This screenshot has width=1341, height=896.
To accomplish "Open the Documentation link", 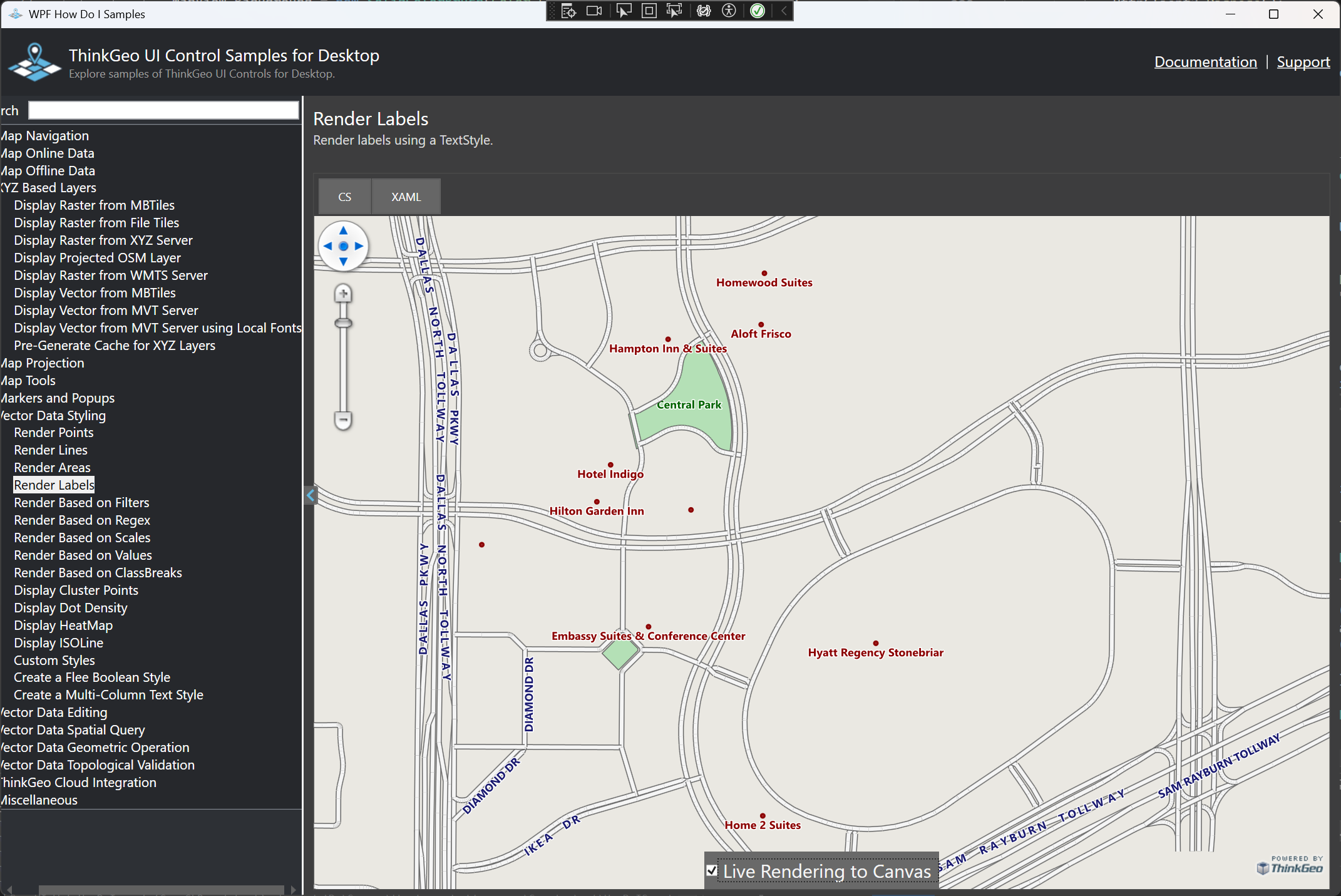I will click(1205, 61).
